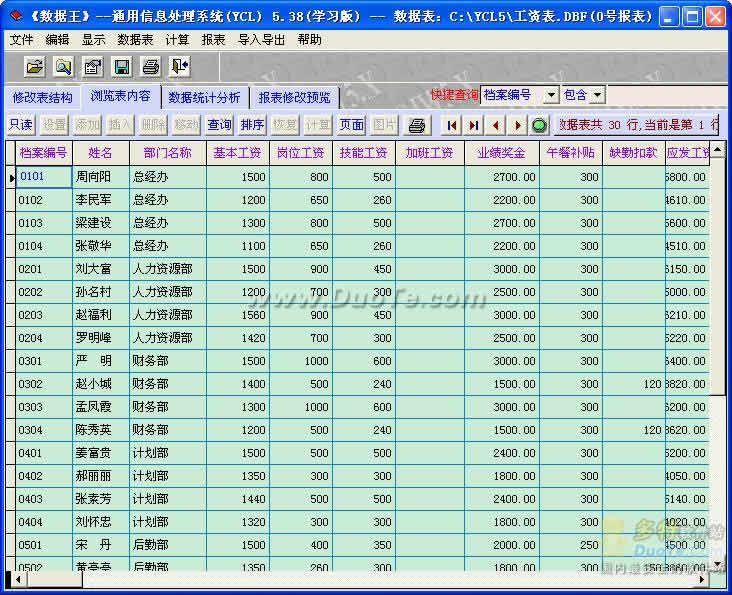Click the green circle refresh button
732x595 pixels.
(540, 125)
